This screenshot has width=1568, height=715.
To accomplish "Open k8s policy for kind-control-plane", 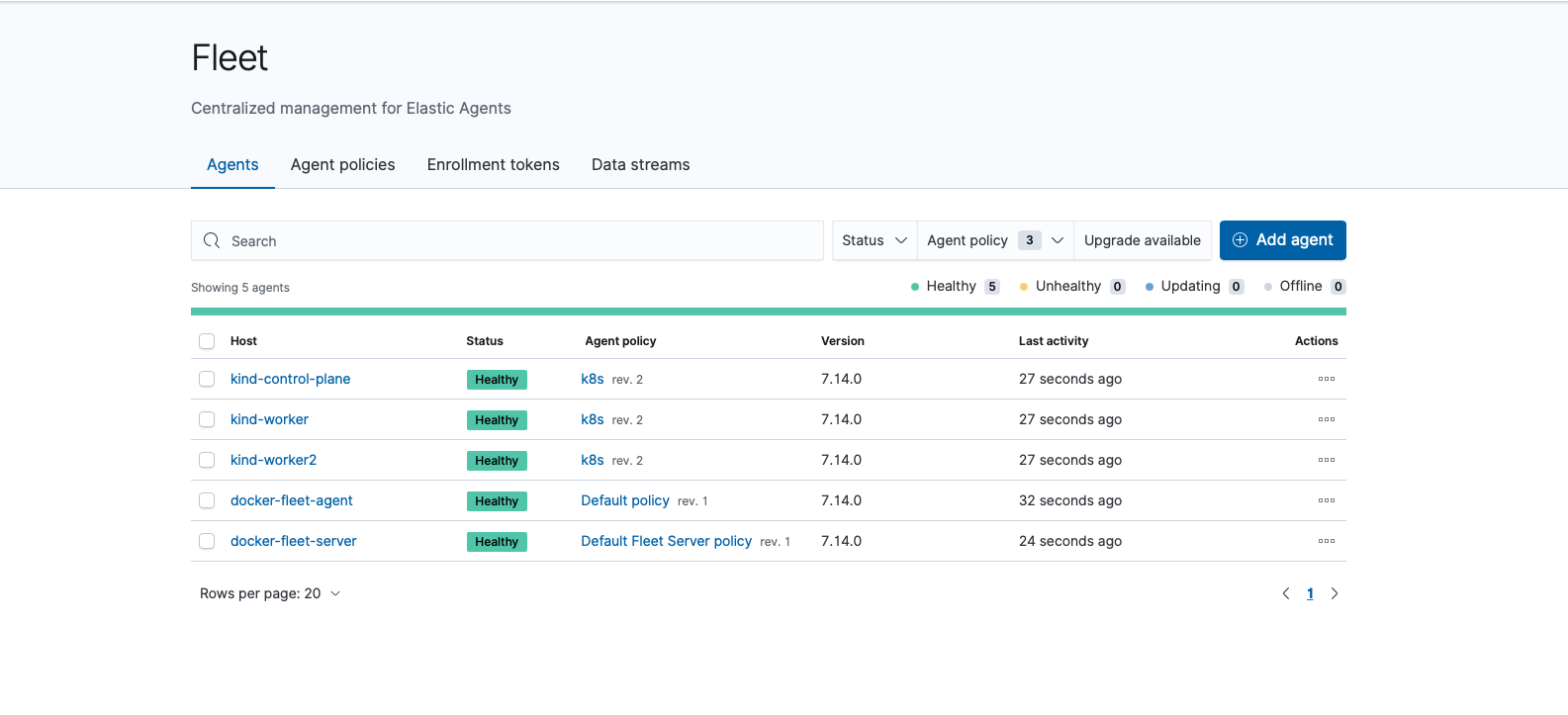I will click(x=593, y=379).
